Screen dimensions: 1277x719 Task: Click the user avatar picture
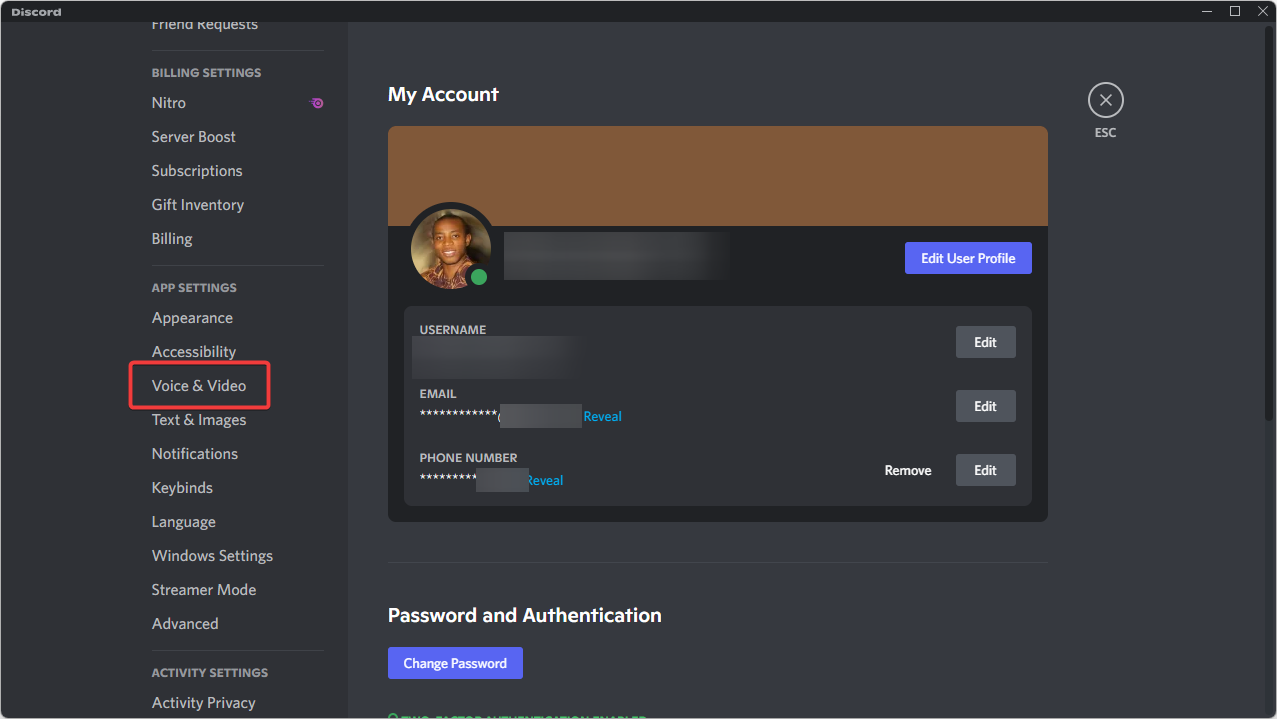[x=451, y=248]
